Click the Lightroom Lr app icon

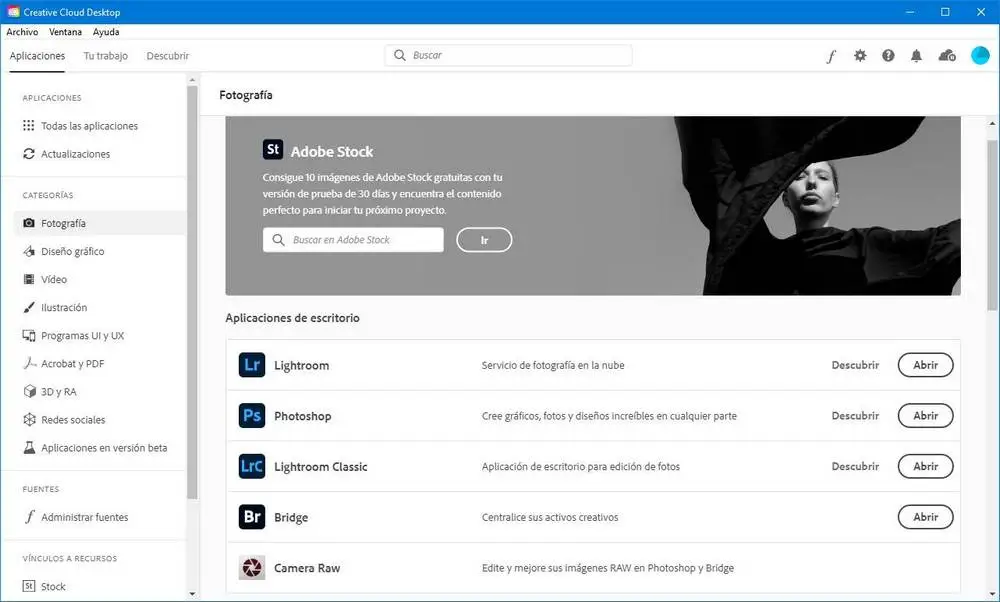[252, 365]
